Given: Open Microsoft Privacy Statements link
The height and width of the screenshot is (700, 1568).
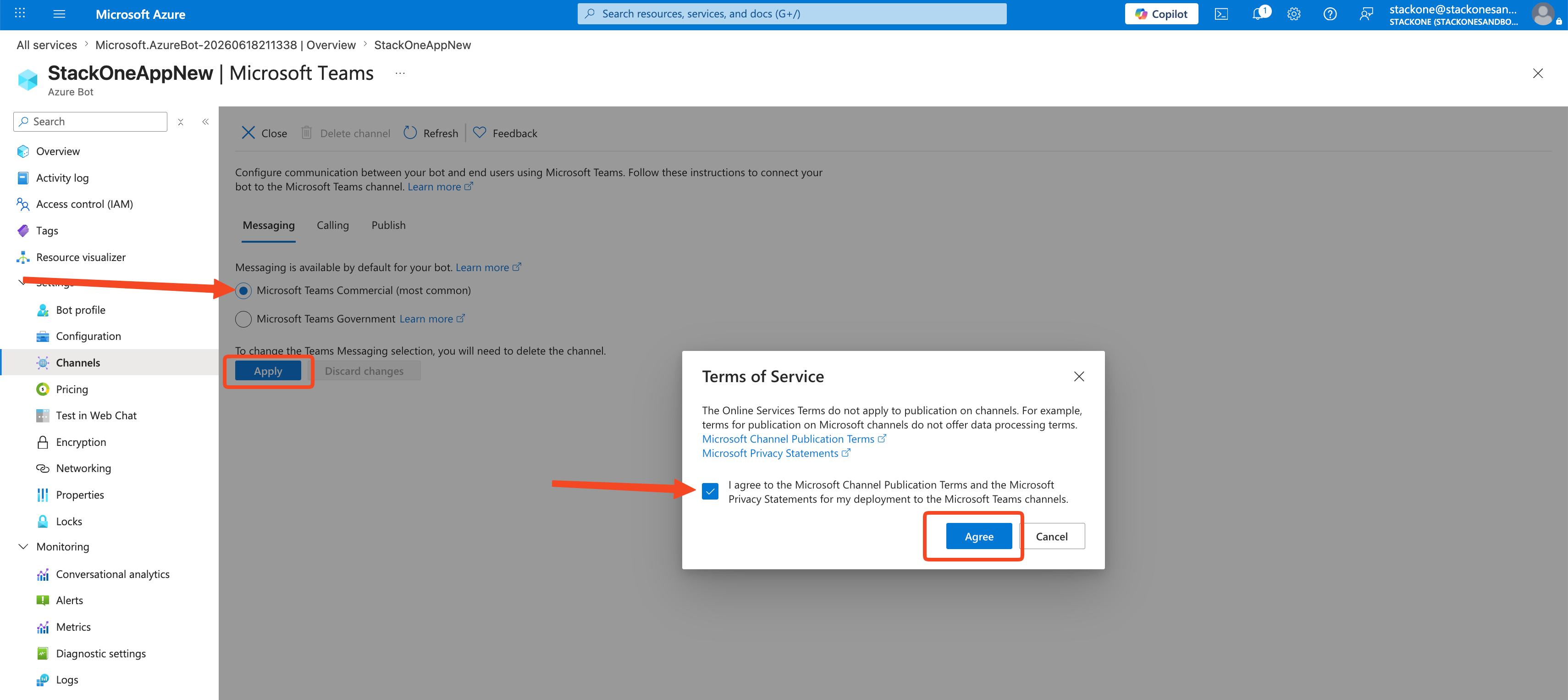Looking at the screenshot, I should (776, 453).
